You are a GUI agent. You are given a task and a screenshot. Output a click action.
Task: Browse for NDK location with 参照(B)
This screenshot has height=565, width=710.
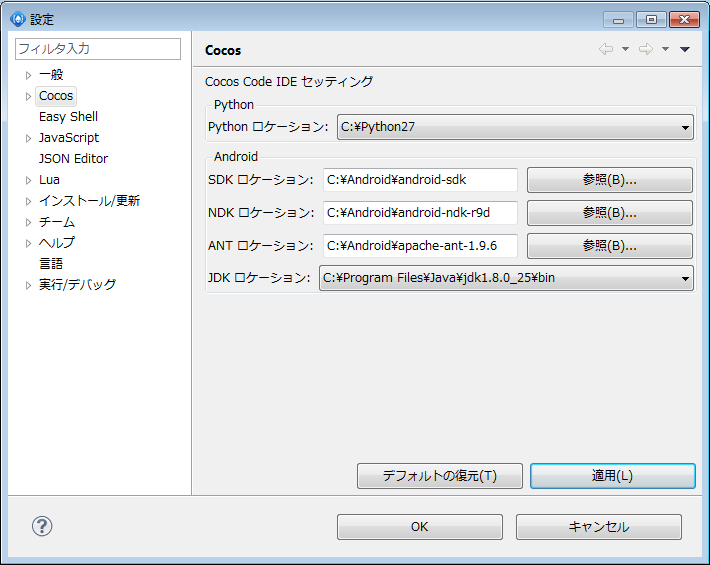[x=610, y=213]
